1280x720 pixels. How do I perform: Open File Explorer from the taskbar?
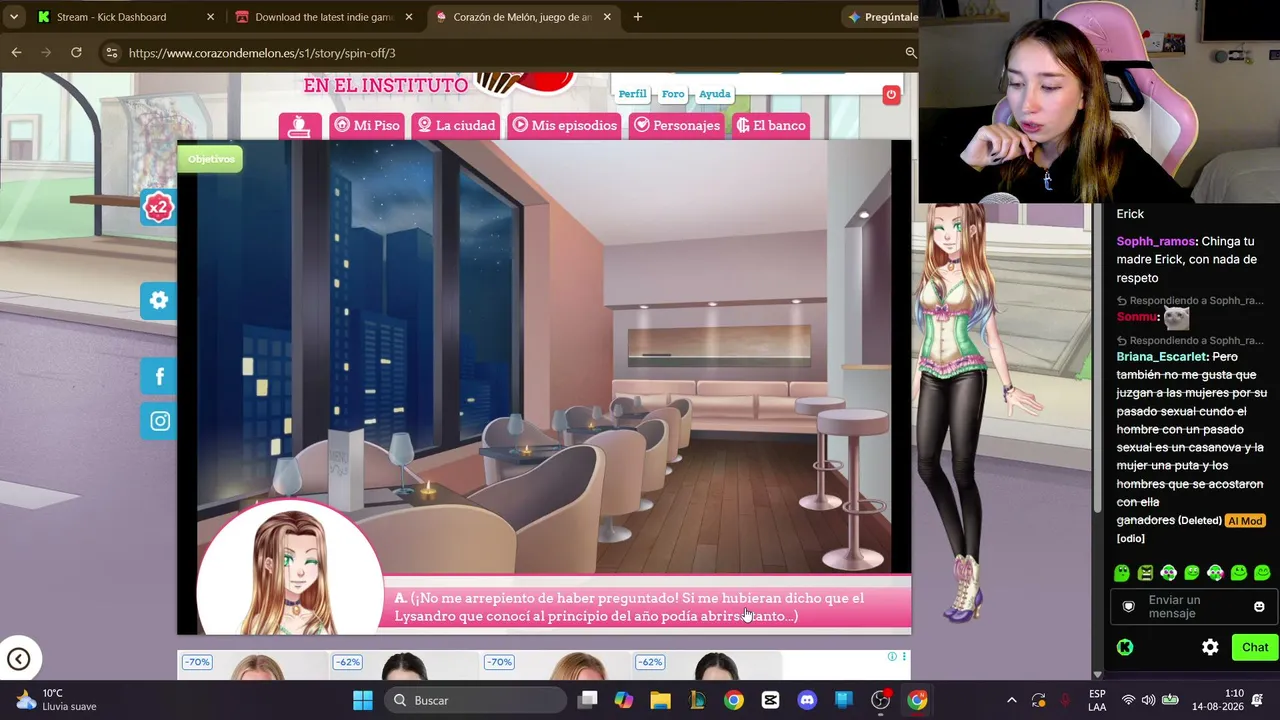click(x=660, y=700)
